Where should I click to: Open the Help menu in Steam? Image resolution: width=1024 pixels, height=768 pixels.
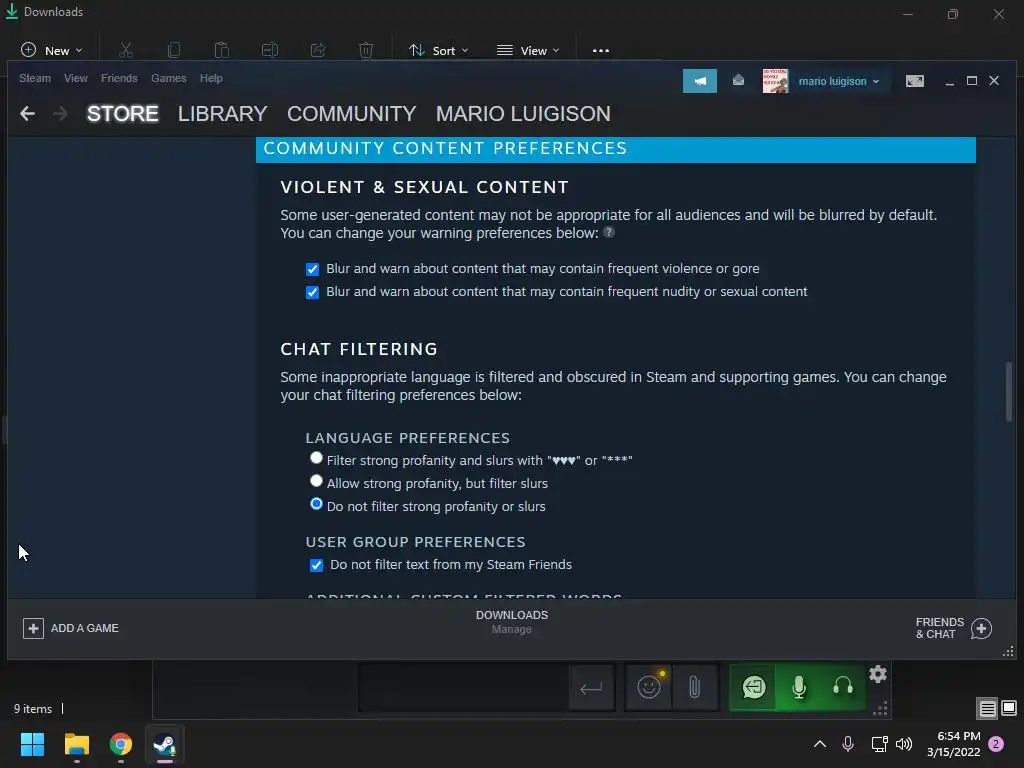click(x=211, y=78)
